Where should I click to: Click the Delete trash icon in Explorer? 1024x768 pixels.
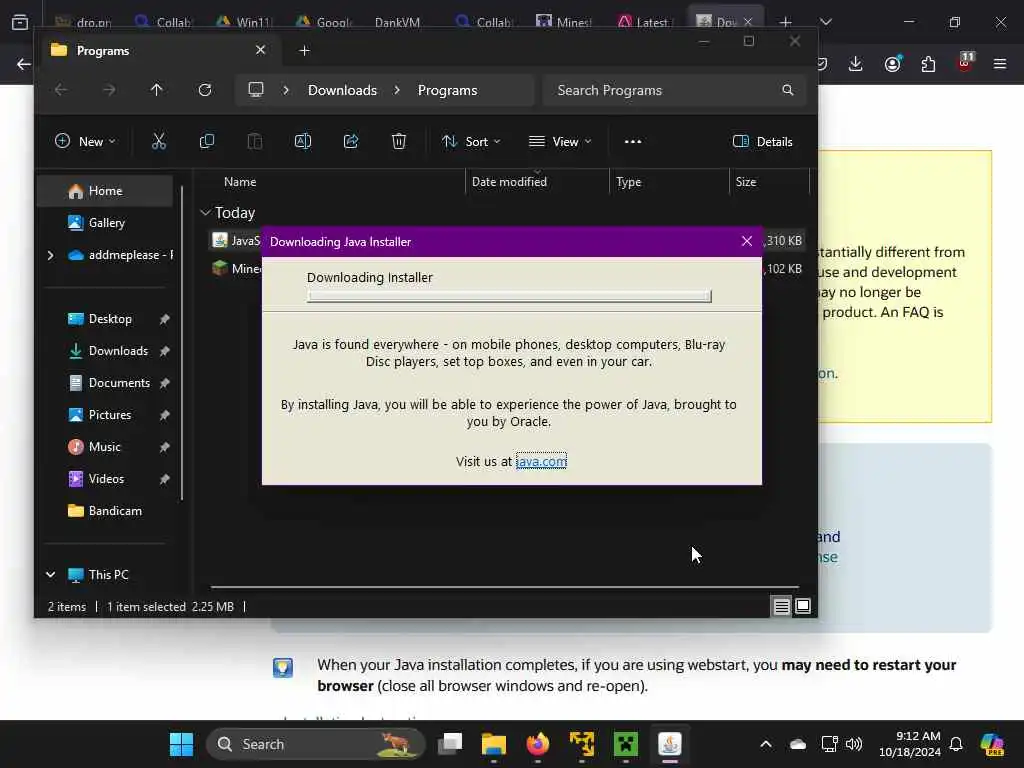point(399,142)
